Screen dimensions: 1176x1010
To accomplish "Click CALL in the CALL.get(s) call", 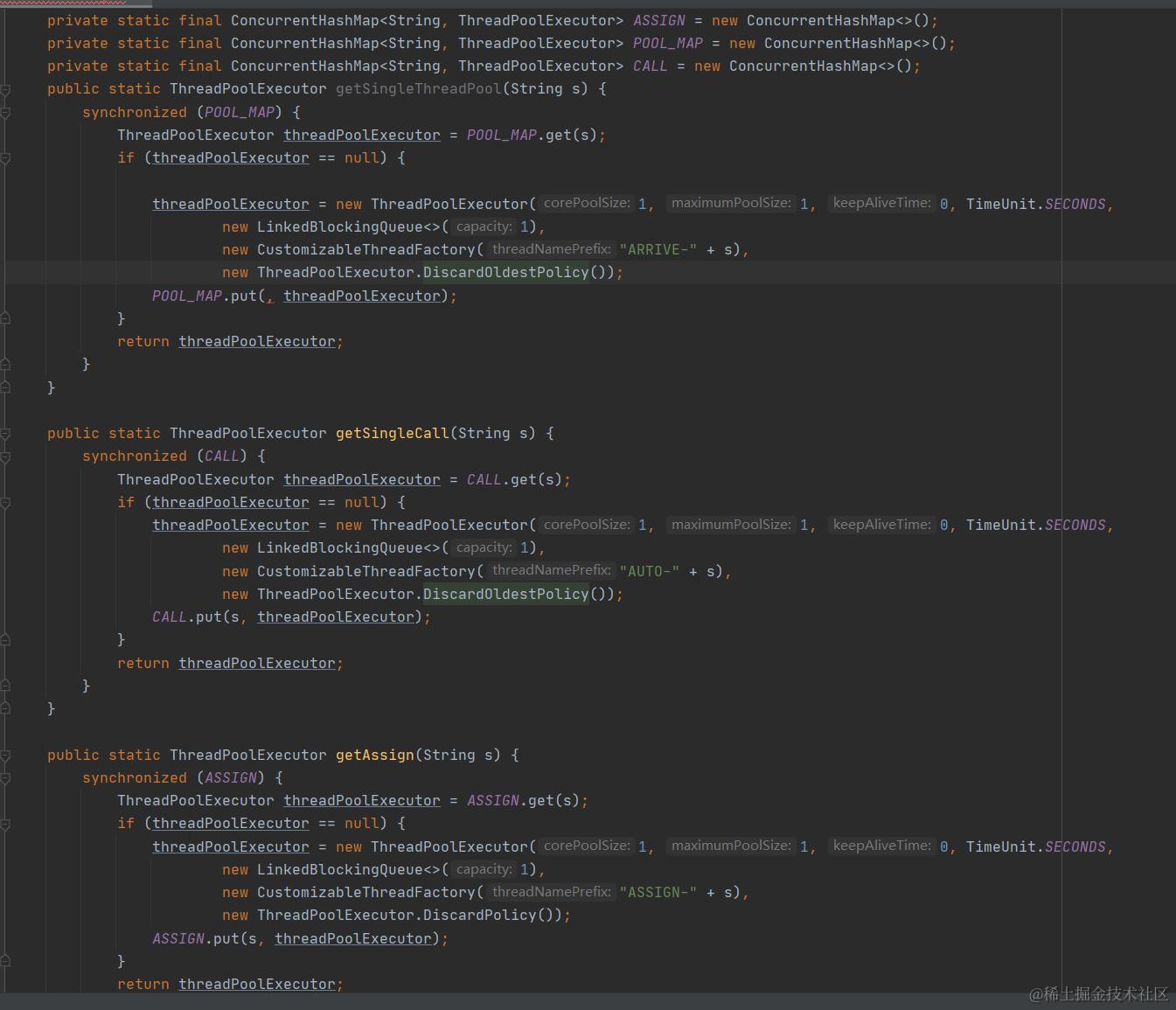I will tap(484, 480).
